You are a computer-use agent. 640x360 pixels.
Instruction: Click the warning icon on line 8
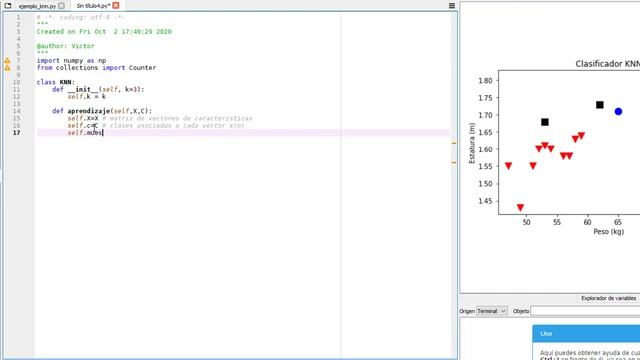[7, 68]
